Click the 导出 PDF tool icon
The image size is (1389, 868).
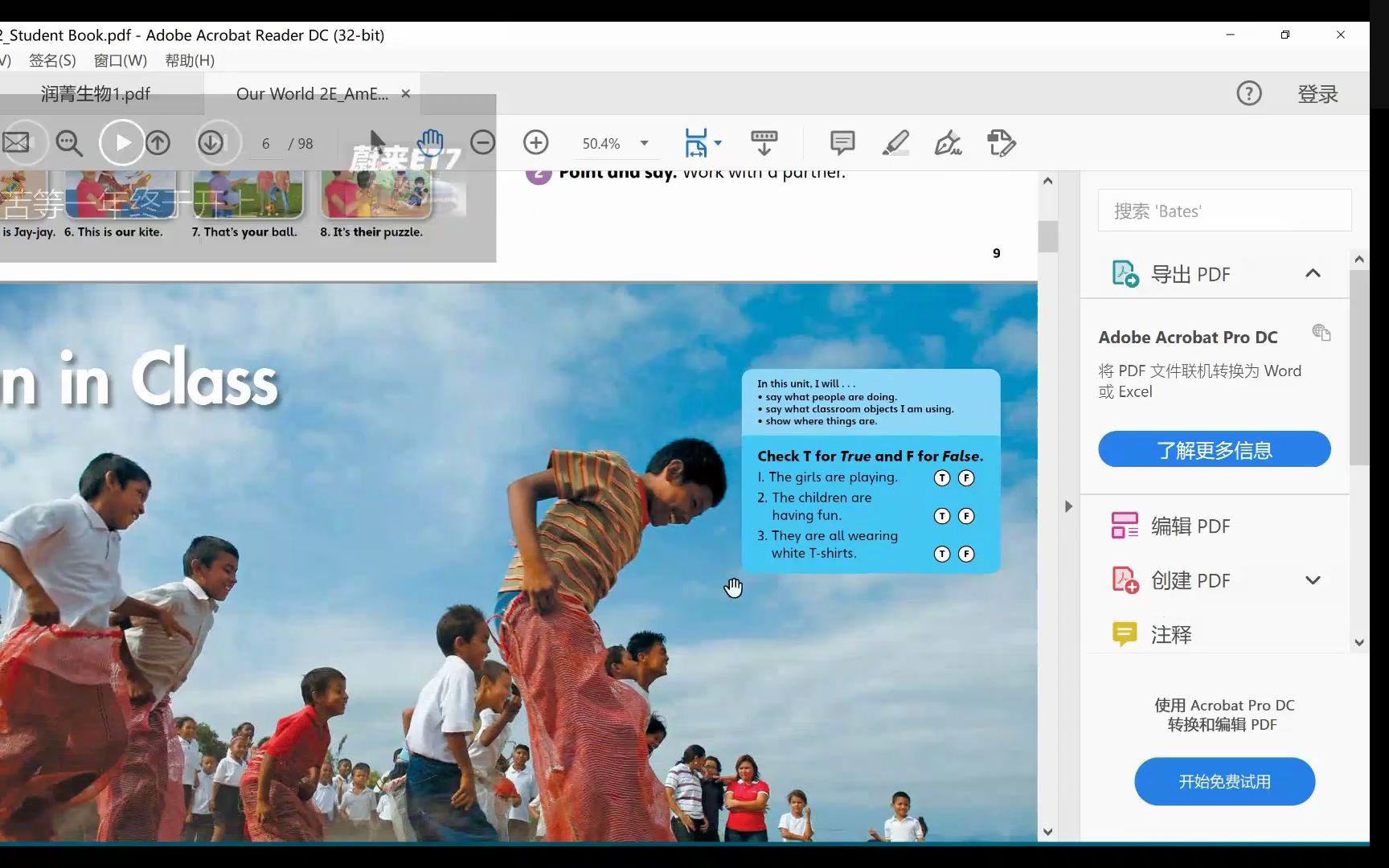tap(1125, 274)
